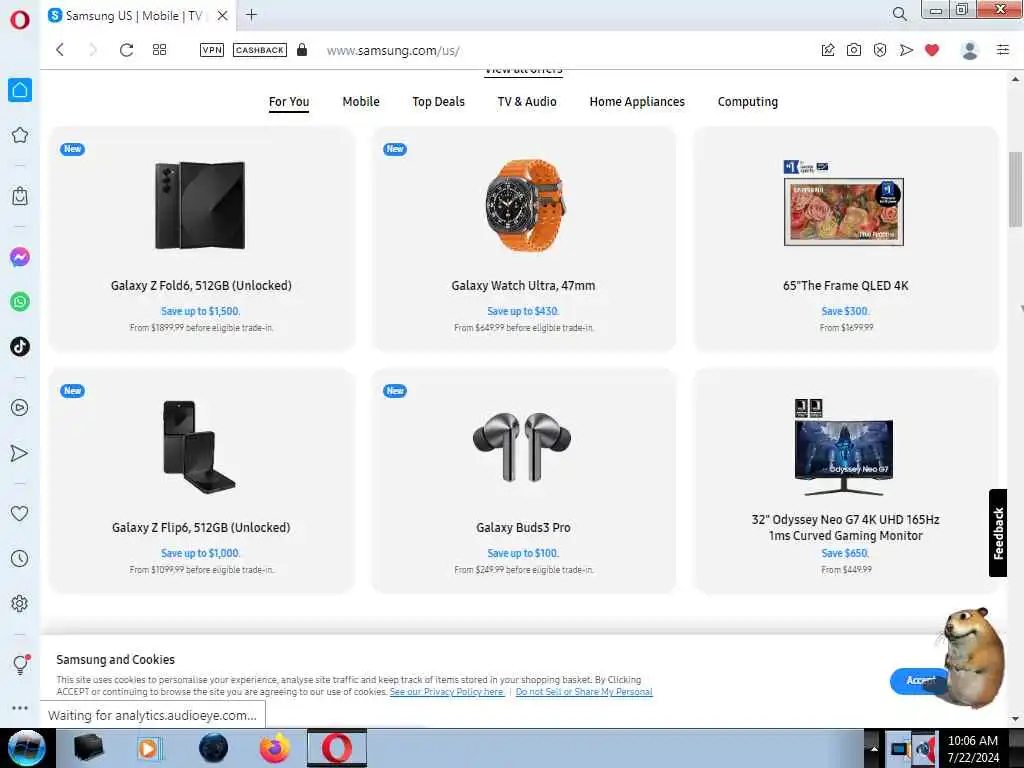Select the Home Appliances tab
The image size is (1024, 768).
pos(637,102)
